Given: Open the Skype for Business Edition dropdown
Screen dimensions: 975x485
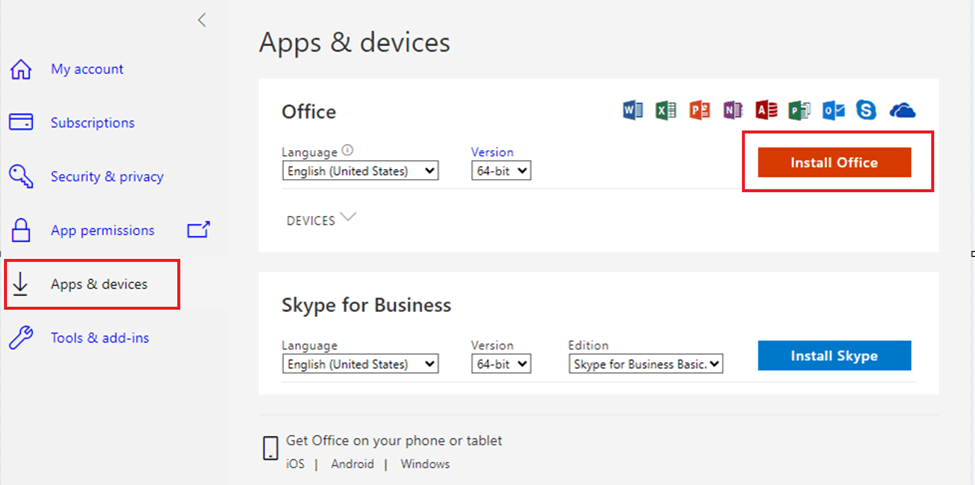Looking at the screenshot, I should point(646,364).
